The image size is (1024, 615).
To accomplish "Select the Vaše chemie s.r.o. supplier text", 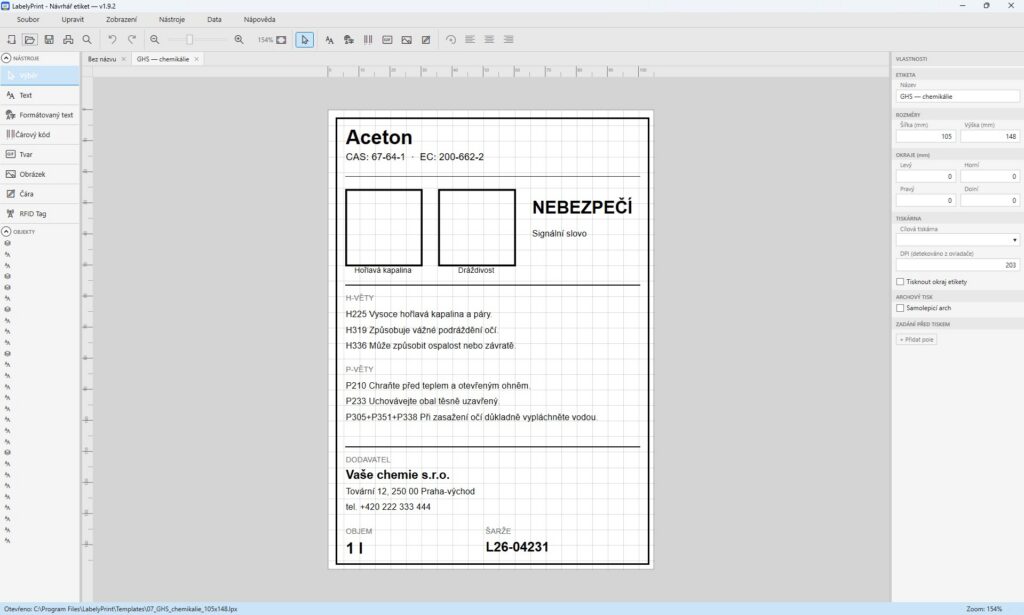I will tap(398, 475).
